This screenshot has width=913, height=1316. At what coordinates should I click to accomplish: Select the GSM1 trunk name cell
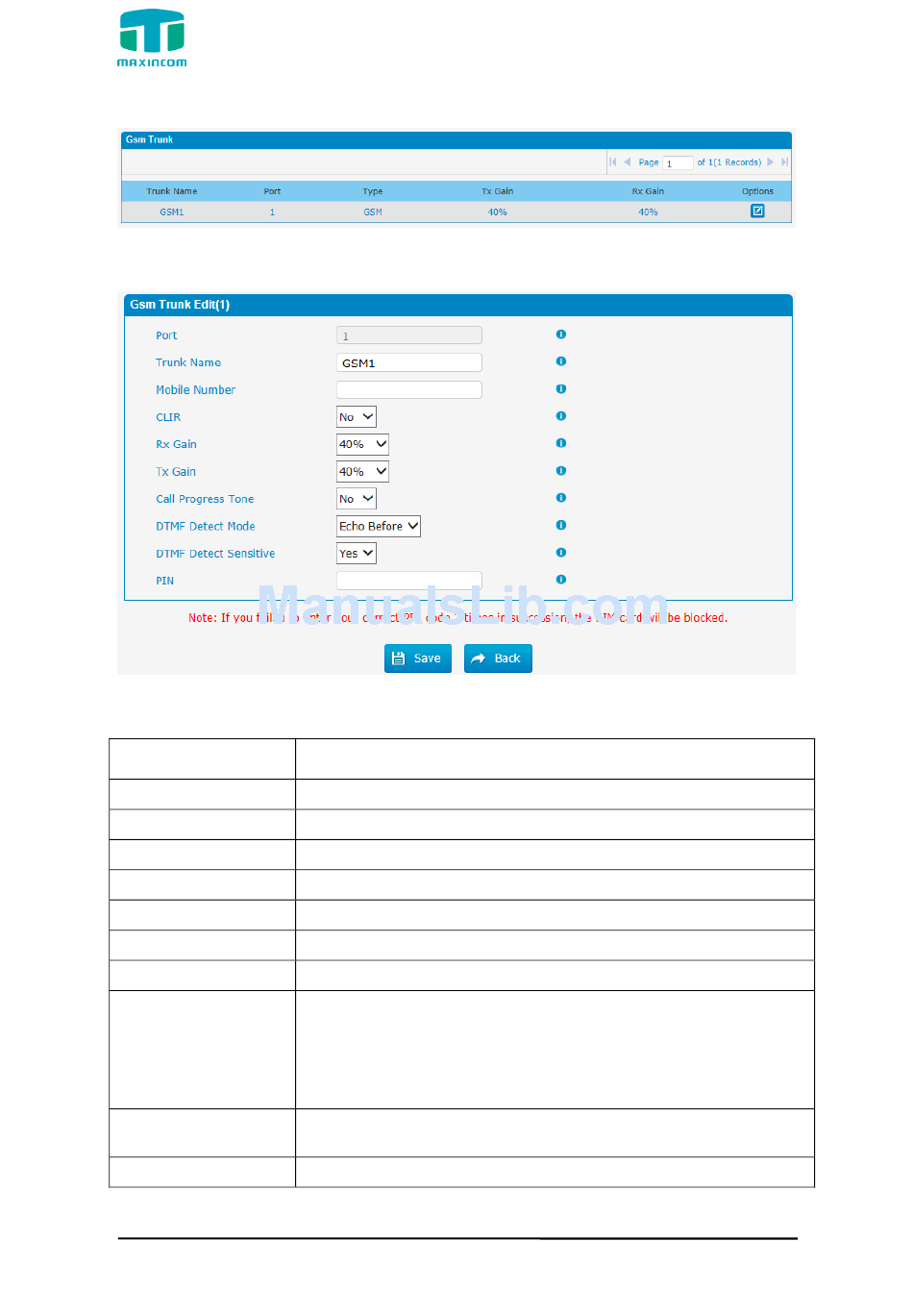point(172,212)
